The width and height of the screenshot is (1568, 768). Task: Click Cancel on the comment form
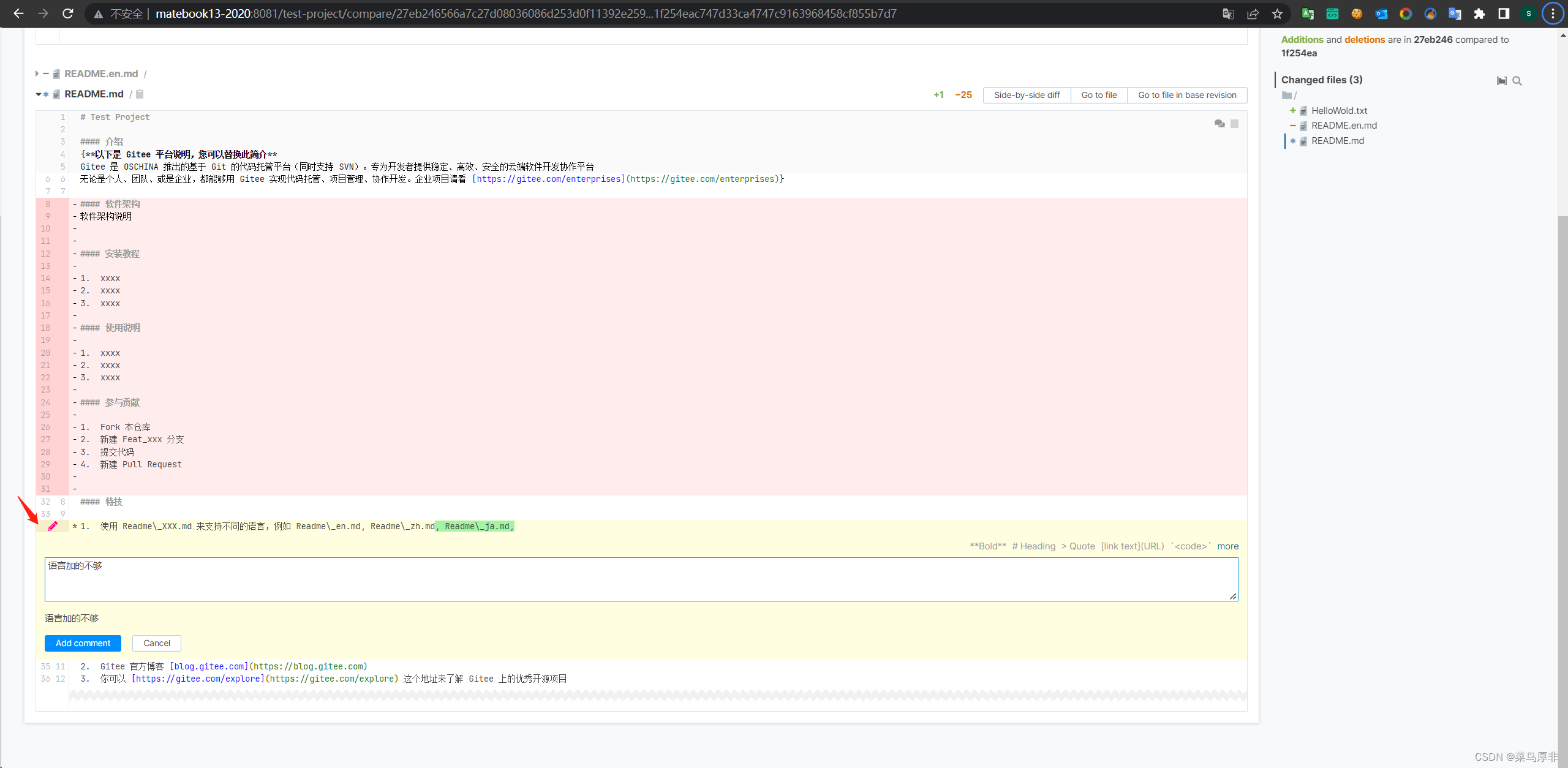click(x=156, y=643)
